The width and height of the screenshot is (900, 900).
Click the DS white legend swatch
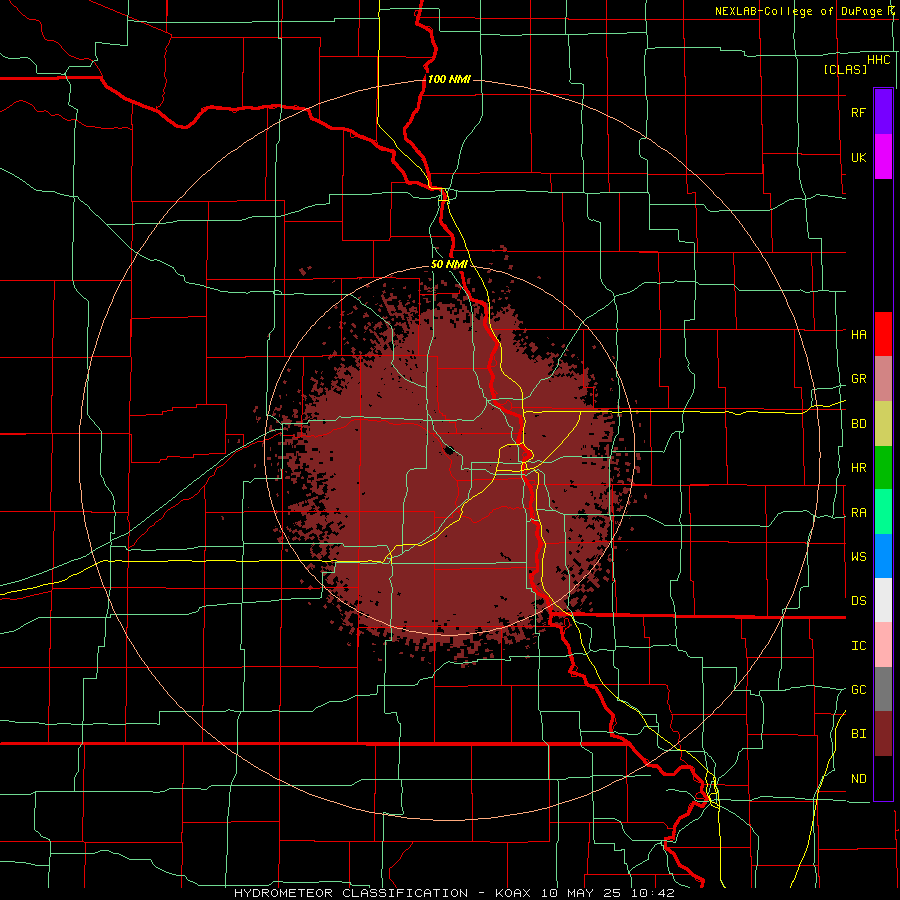pyautogui.click(x=883, y=600)
